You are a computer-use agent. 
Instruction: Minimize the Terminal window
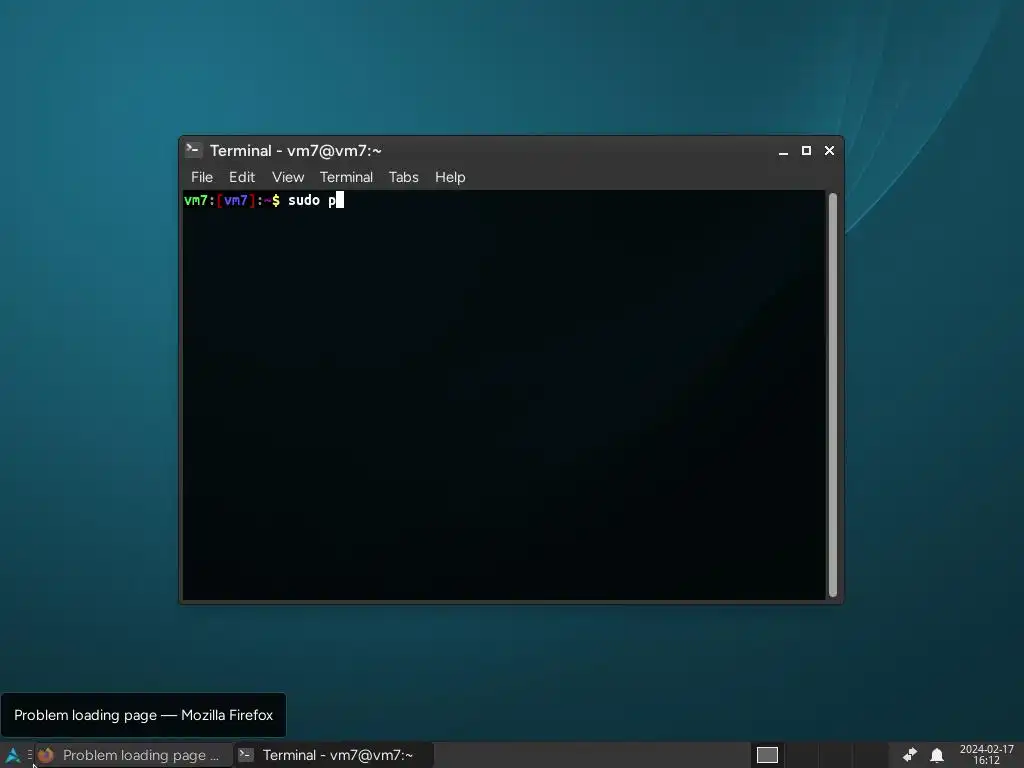pyautogui.click(x=783, y=151)
